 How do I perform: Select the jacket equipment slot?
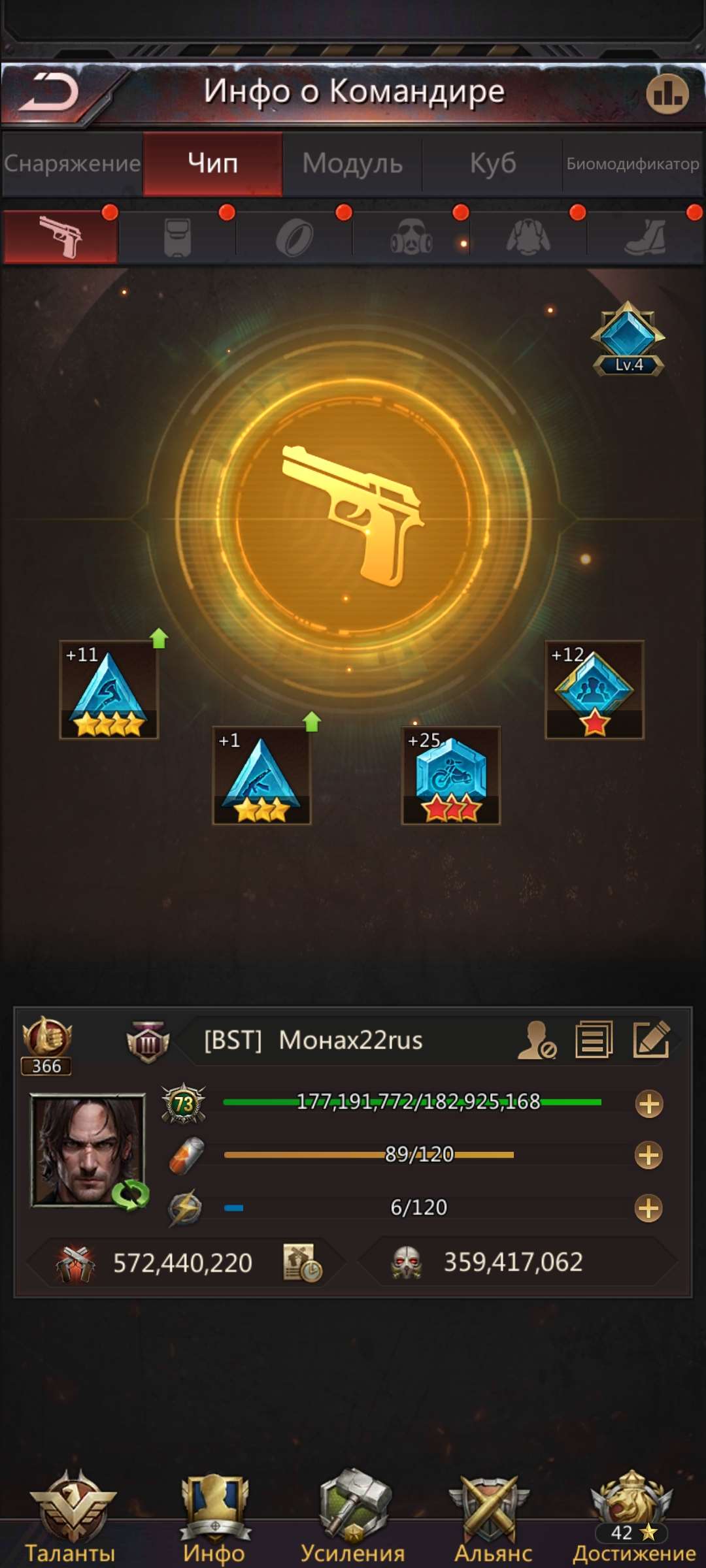(x=528, y=237)
